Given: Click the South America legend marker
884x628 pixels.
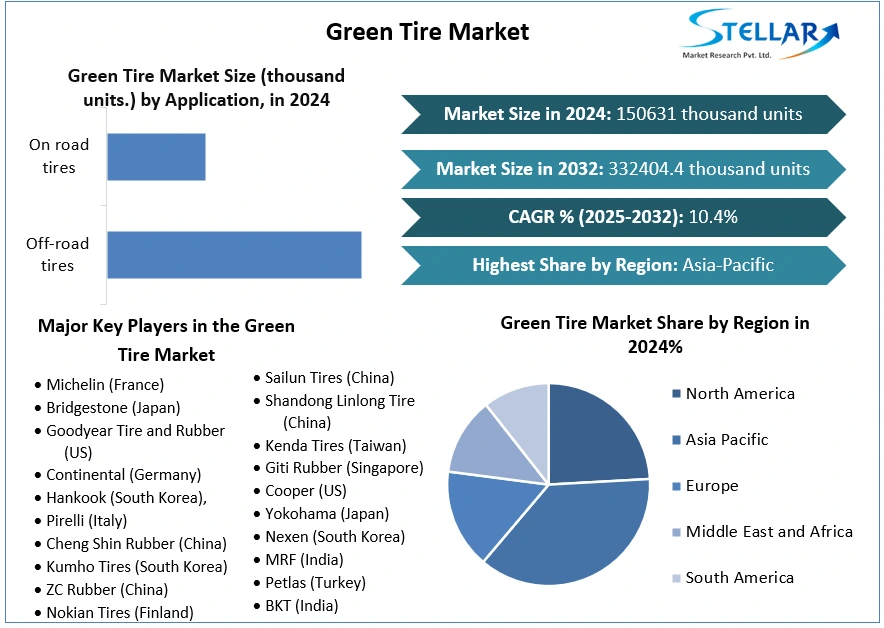Looking at the screenshot, I should point(677,578).
